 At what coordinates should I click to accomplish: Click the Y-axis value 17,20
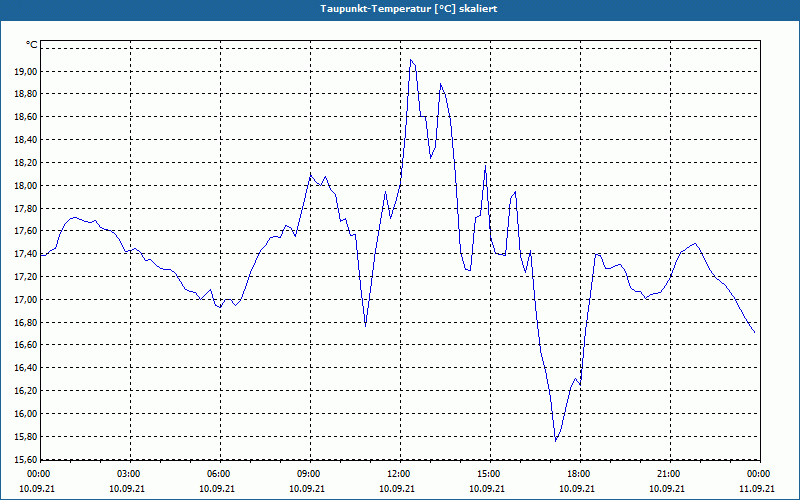click(27, 277)
